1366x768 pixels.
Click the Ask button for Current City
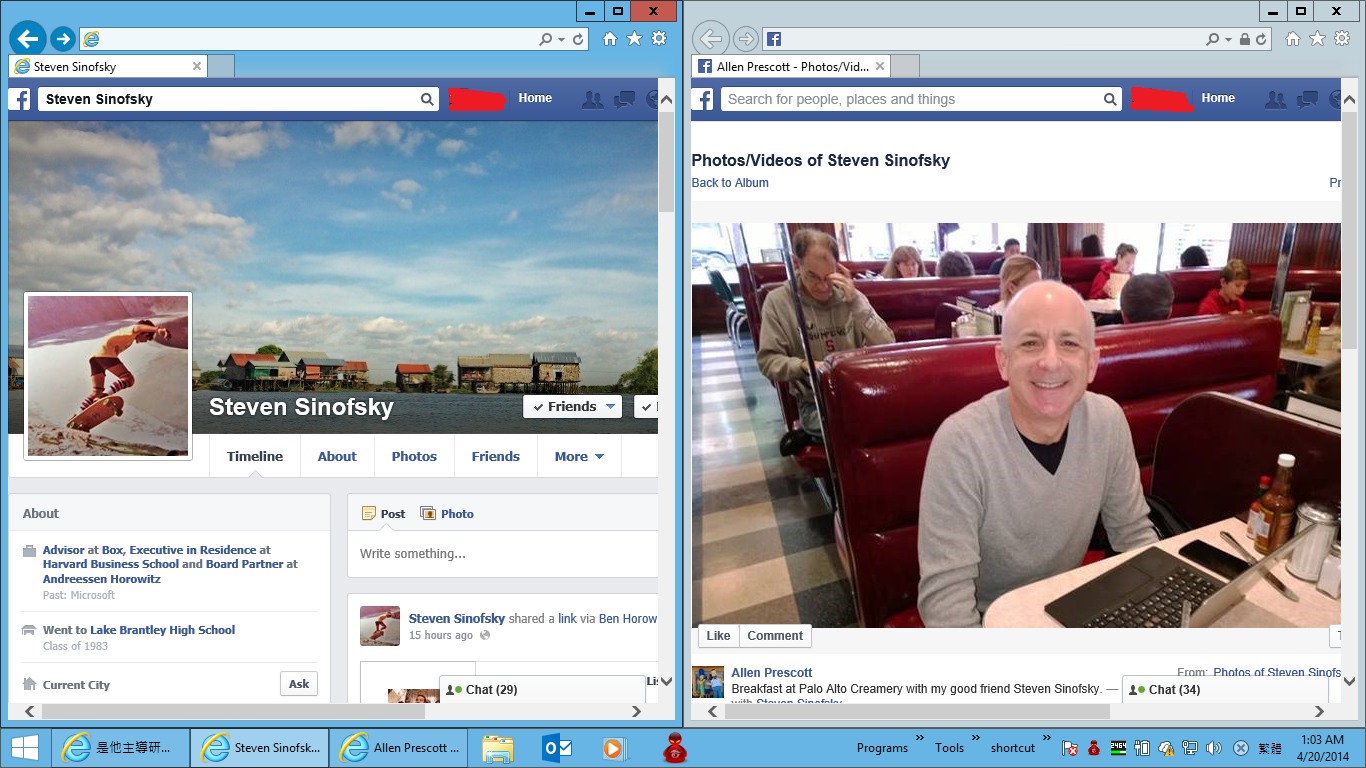(x=299, y=684)
